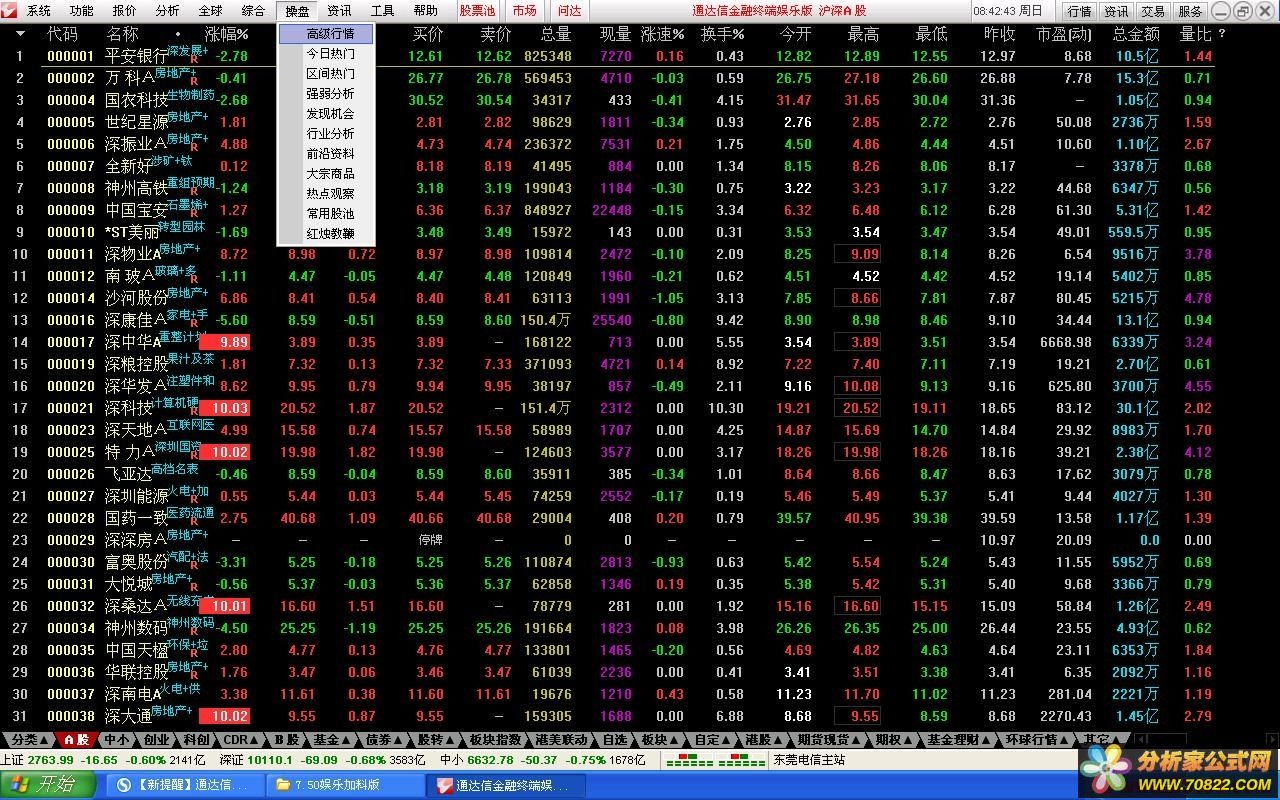The width and height of the screenshot is (1280, 800).
Task: Switch to the 港美联动 bottom tab
Action: [561, 740]
